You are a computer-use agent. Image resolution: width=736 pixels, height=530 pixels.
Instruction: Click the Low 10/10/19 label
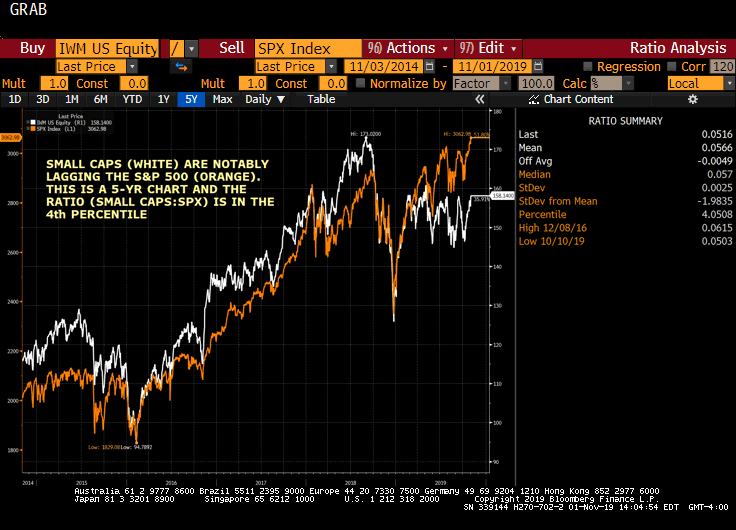point(551,241)
